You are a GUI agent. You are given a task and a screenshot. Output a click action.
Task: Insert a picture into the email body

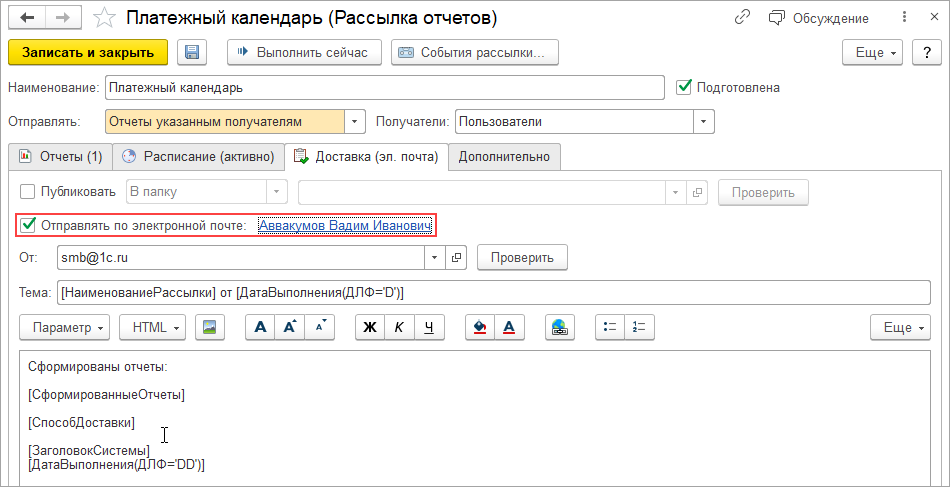[x=209, y=327]
